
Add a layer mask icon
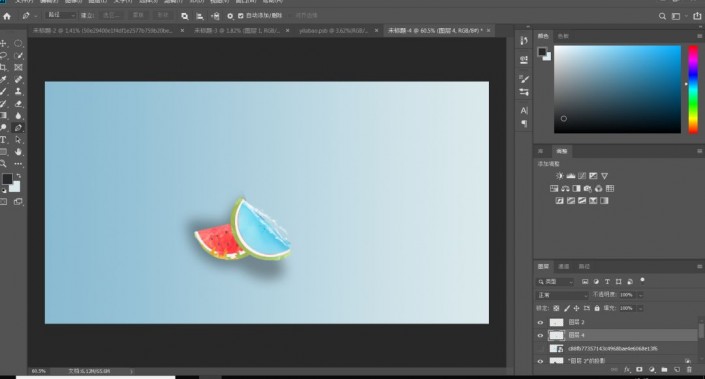(x=639, y=370)
